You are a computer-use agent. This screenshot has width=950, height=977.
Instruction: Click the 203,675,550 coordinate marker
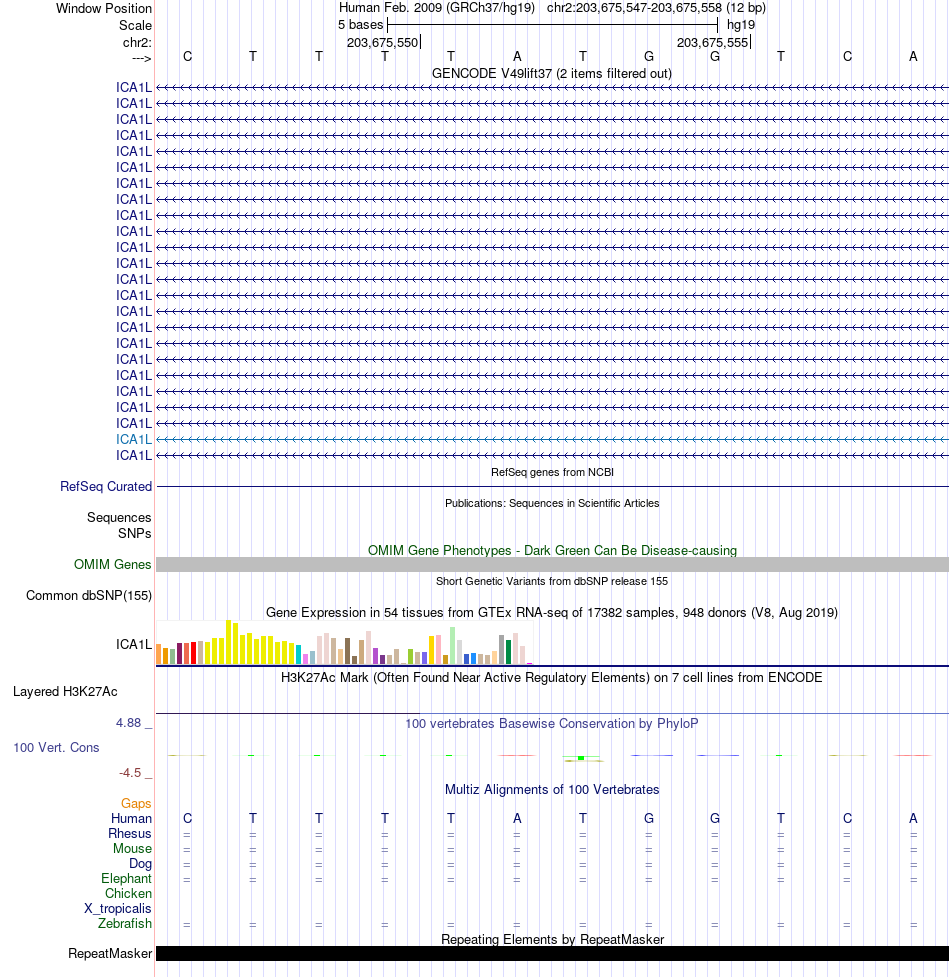coord(382,42)
